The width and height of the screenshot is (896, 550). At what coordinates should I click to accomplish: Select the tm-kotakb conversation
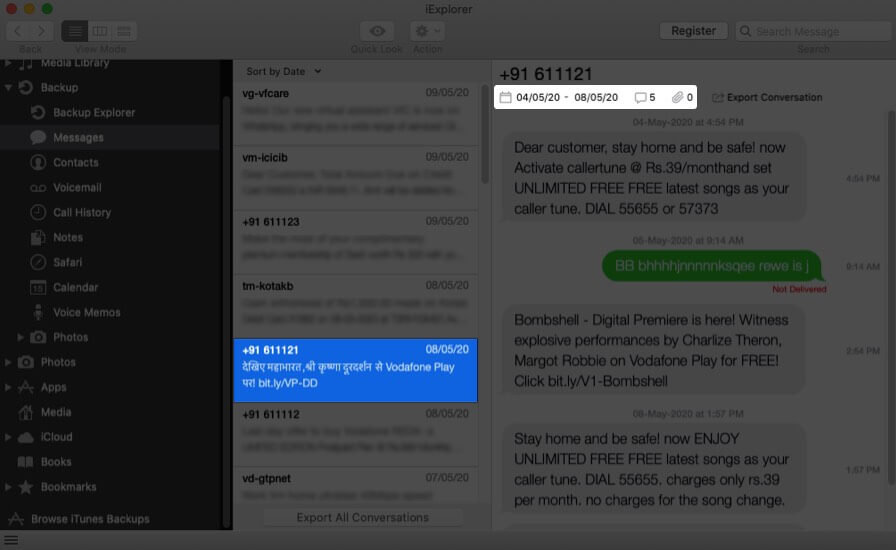pos(355,306)
